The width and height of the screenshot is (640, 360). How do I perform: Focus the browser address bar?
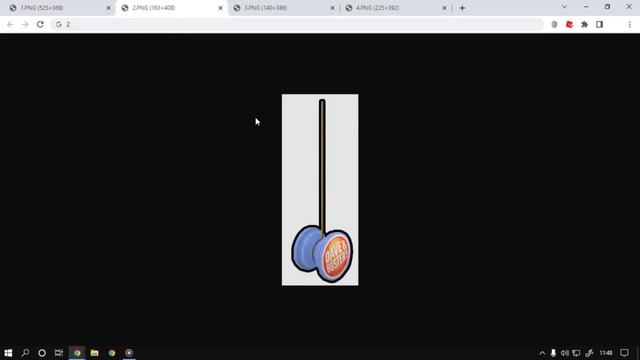point(298,24)
